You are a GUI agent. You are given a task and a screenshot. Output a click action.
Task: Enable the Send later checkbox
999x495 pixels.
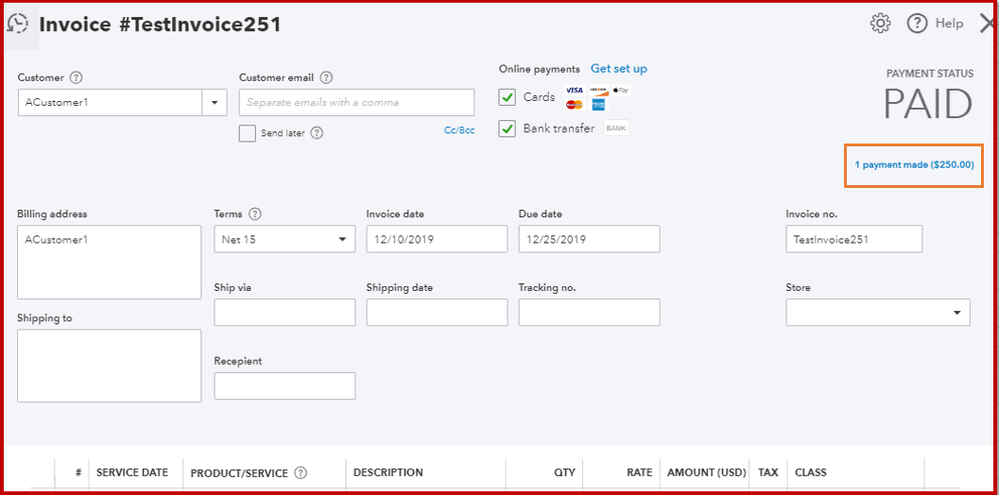(247, 134)
